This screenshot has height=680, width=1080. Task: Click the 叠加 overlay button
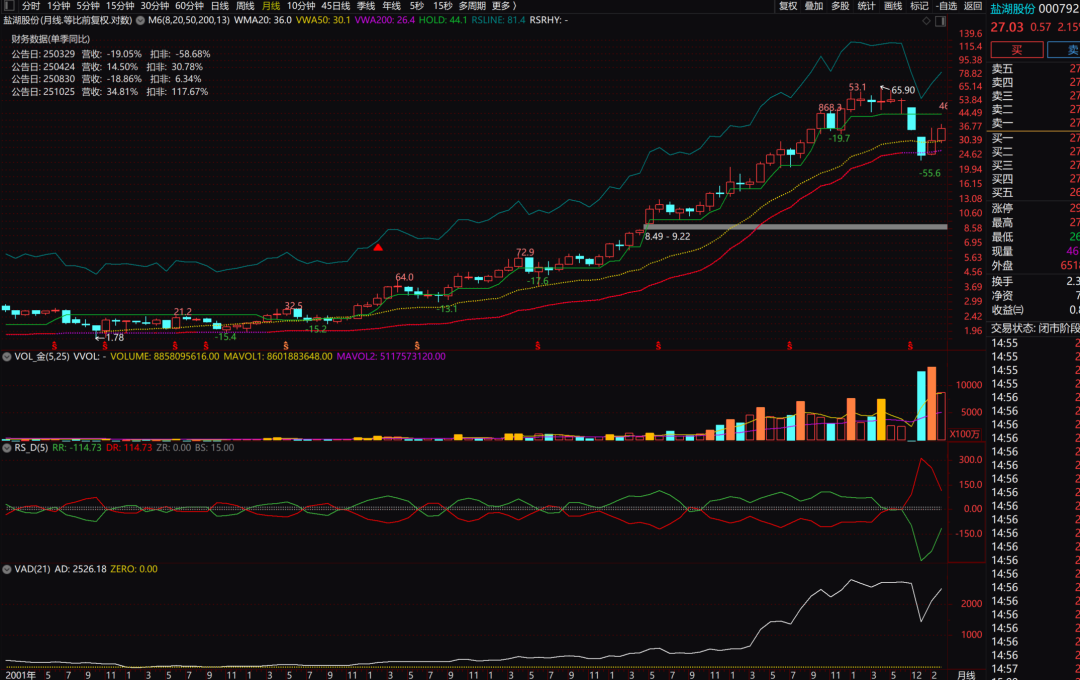tap(814, 6)
